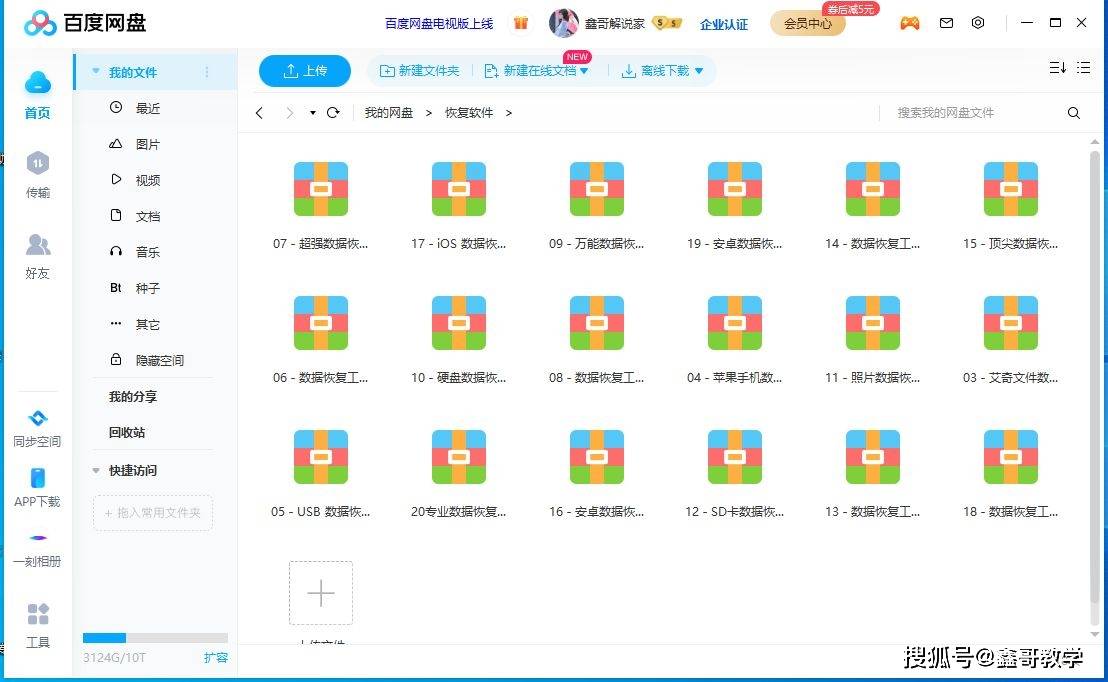Select archive 09 - 万能数据恢...
Screen dimensions: 1108x682
point(596,206)
